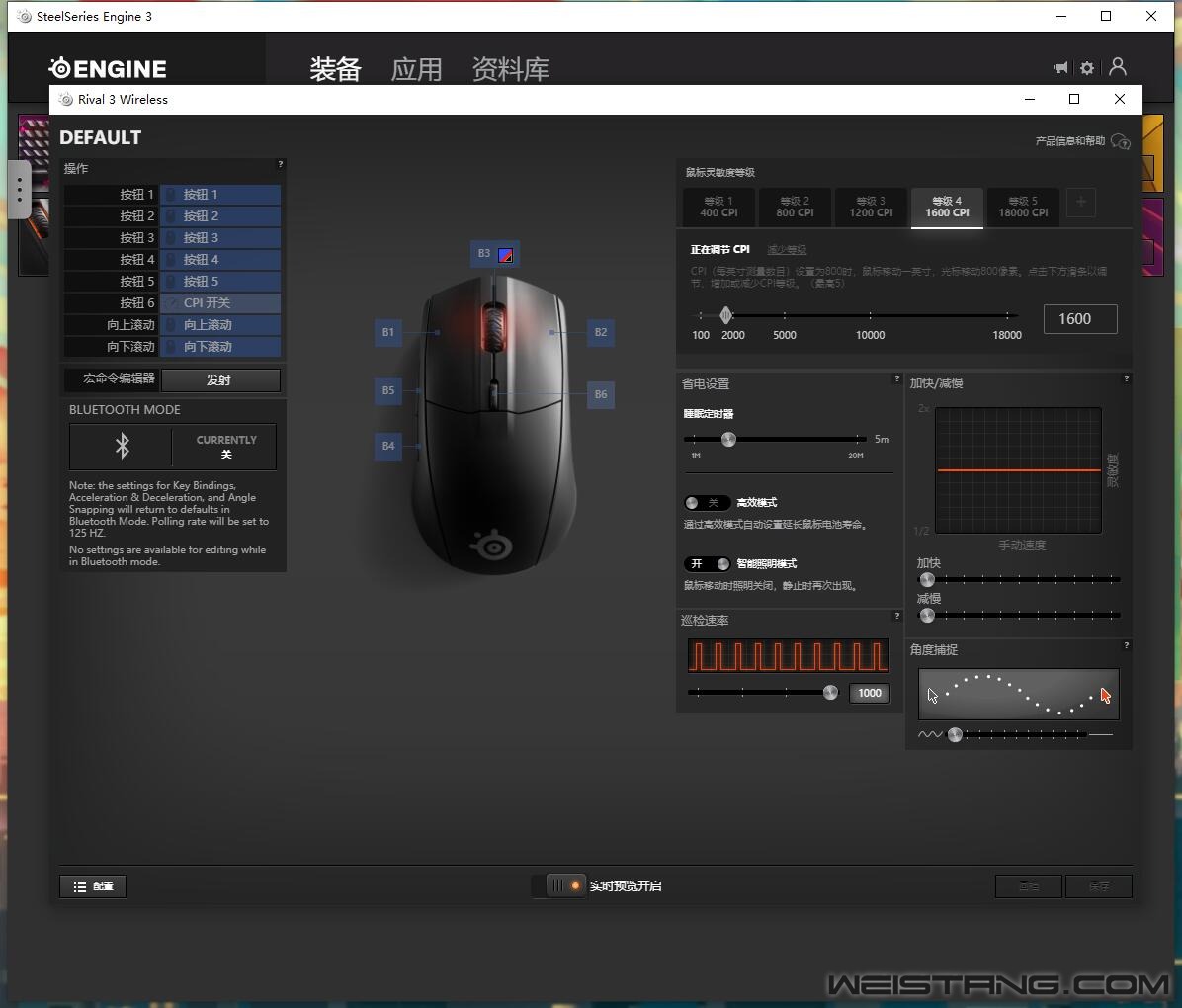Open binding dropdown for 按钮 1
Screen dimensions: 1182x1008
220,195
